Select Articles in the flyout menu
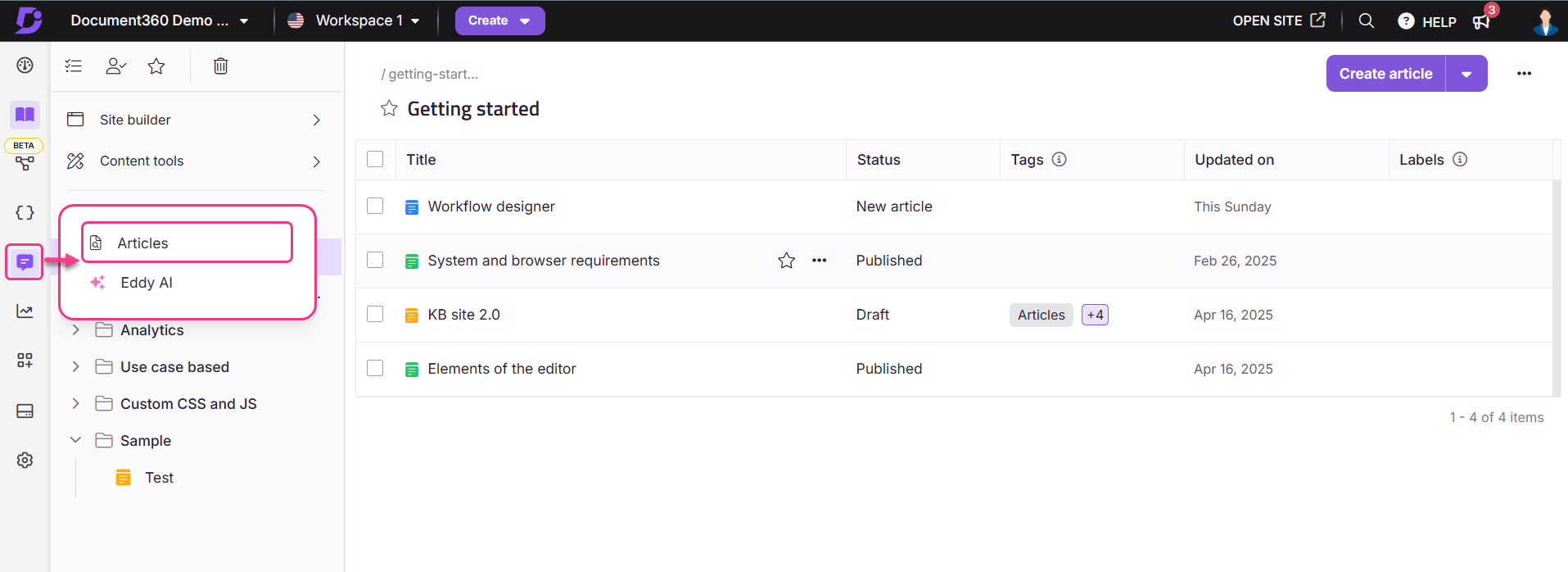Screen dimensions: 1568x572 pos(188,243)
